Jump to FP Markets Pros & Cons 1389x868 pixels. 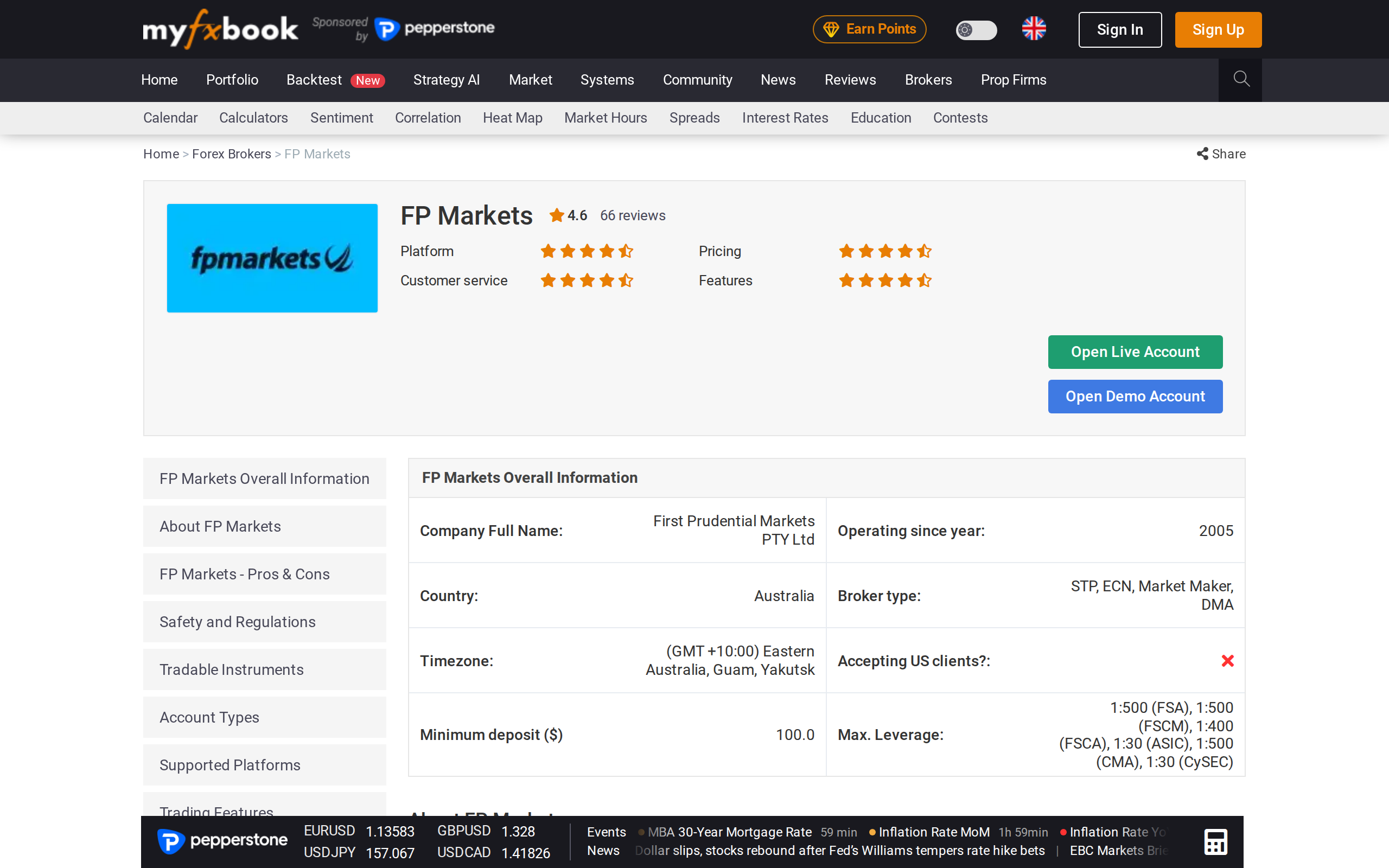coord(265,574)
